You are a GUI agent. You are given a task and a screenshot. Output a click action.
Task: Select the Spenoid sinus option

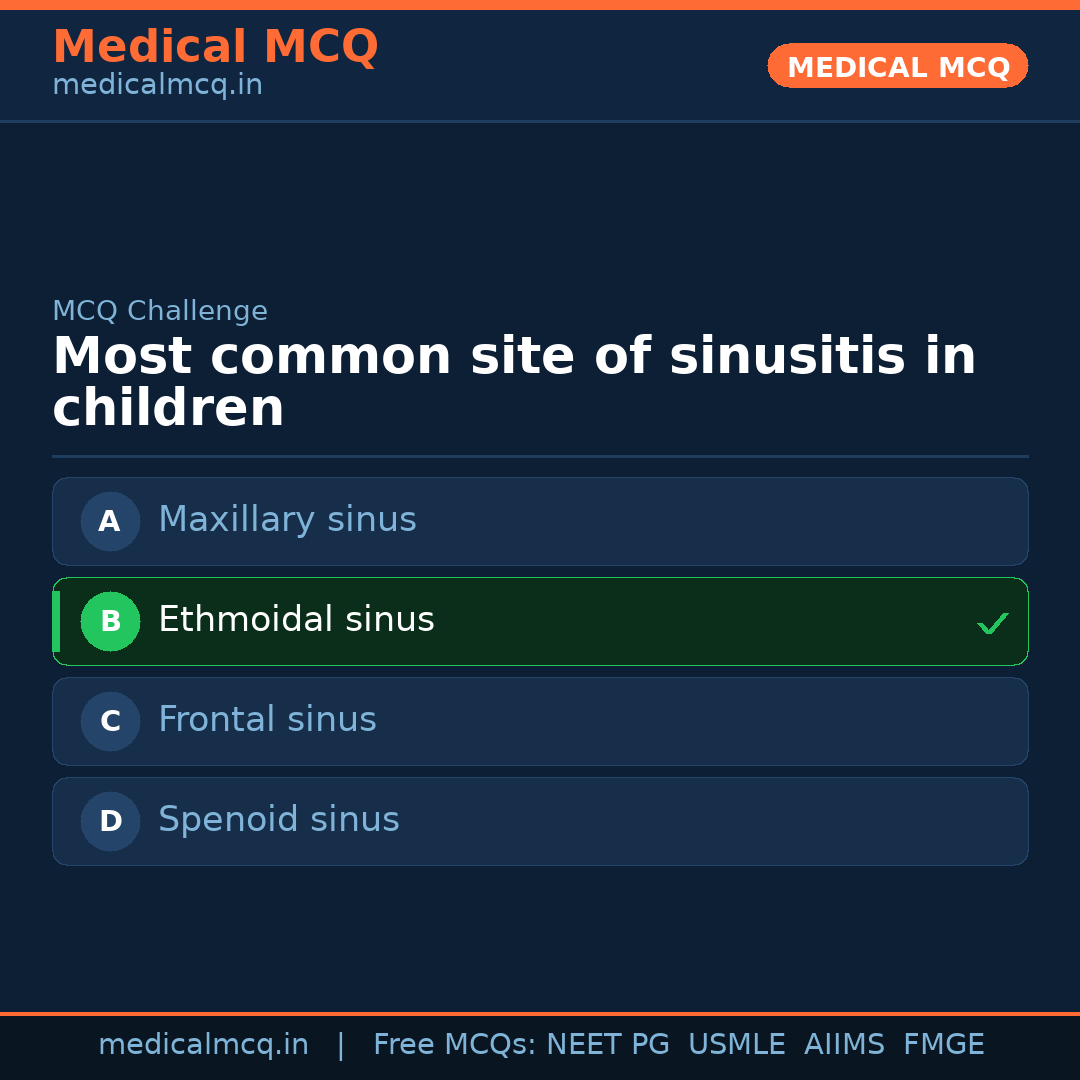(278, 820)
